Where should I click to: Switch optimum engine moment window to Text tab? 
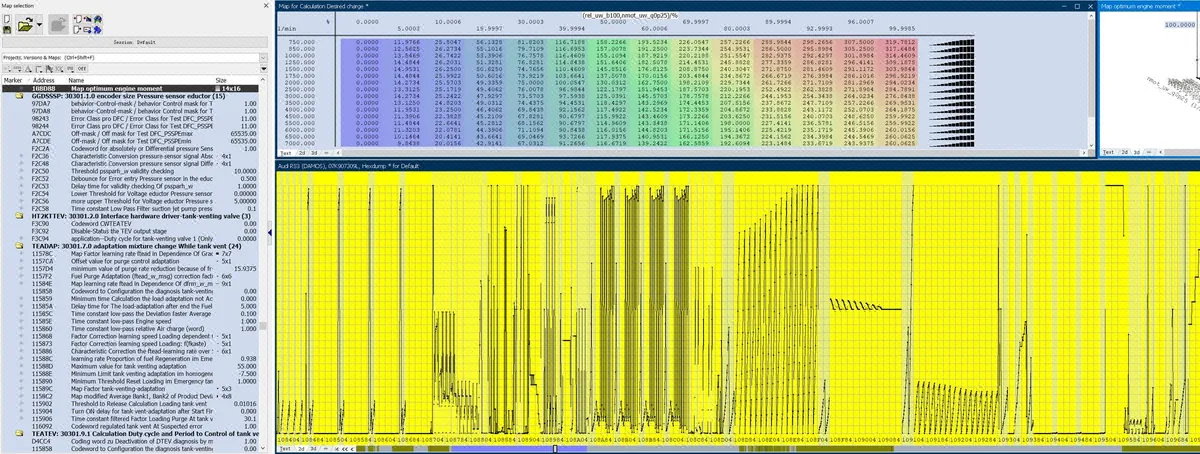tap(1107, 152)
